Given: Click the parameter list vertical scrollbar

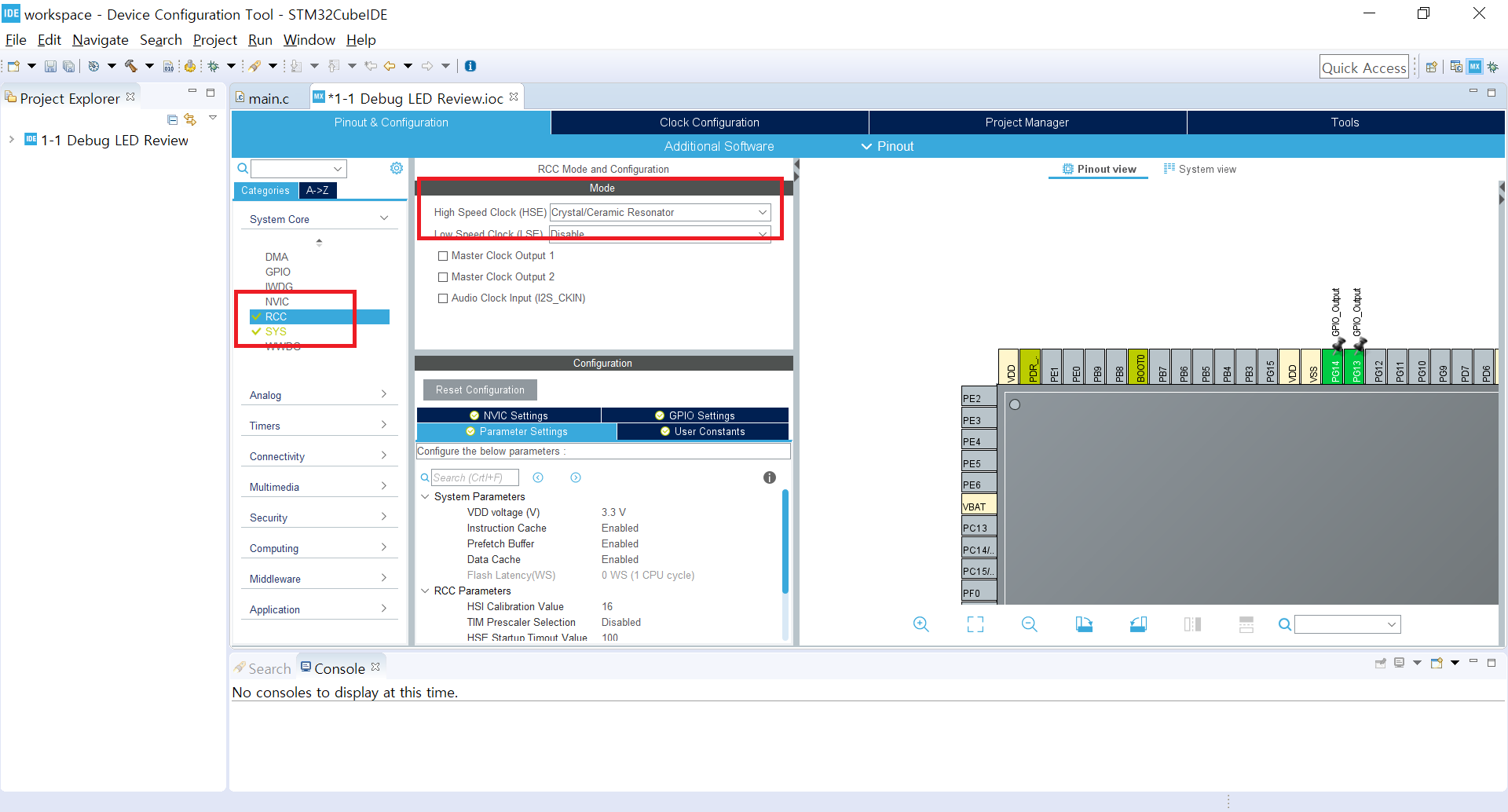Looking at the screenshot, I should point(785,541).
